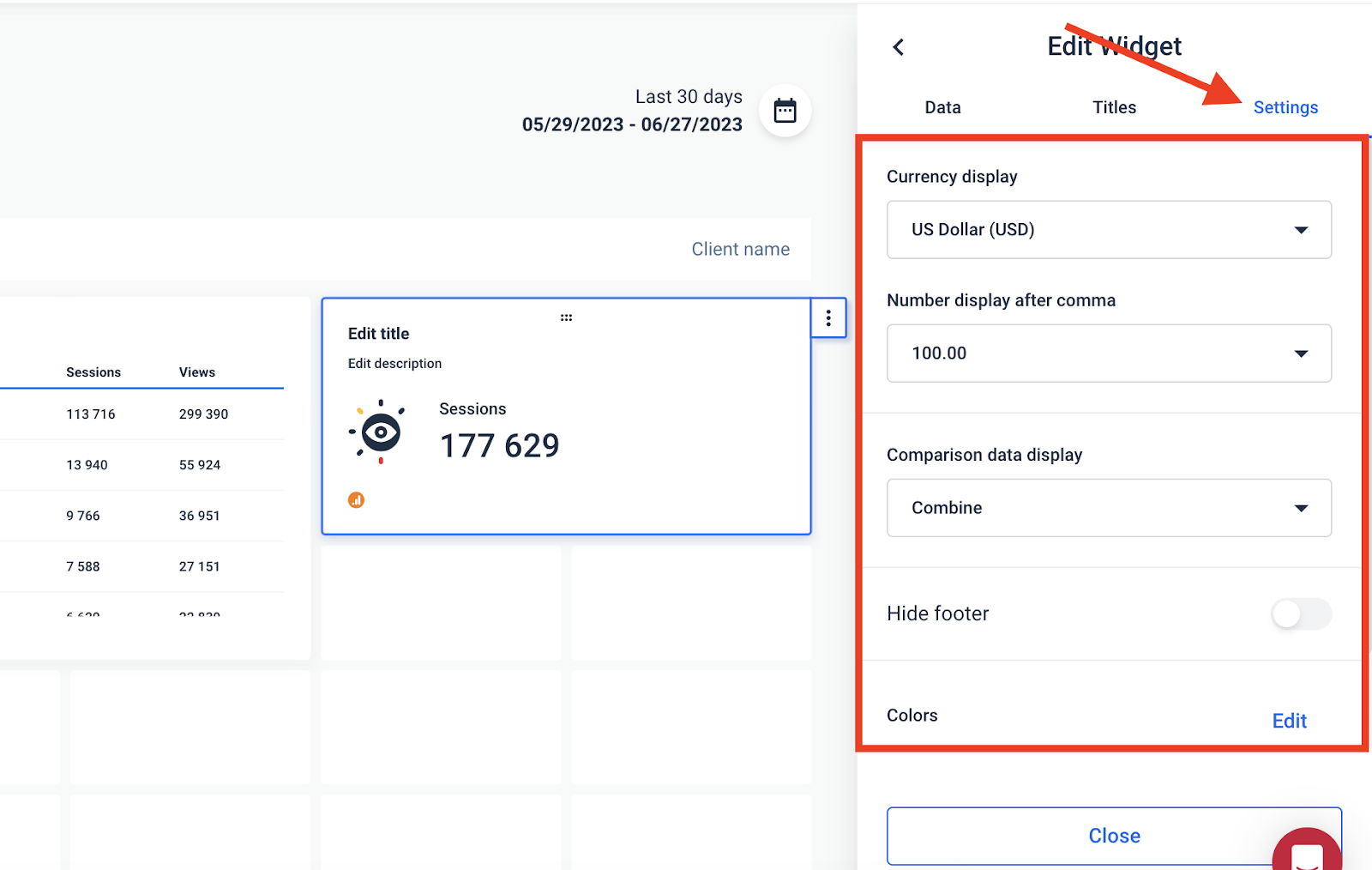1372x870 pixels.
Task: Switch to the Data tab
Action: coord(942,107)
